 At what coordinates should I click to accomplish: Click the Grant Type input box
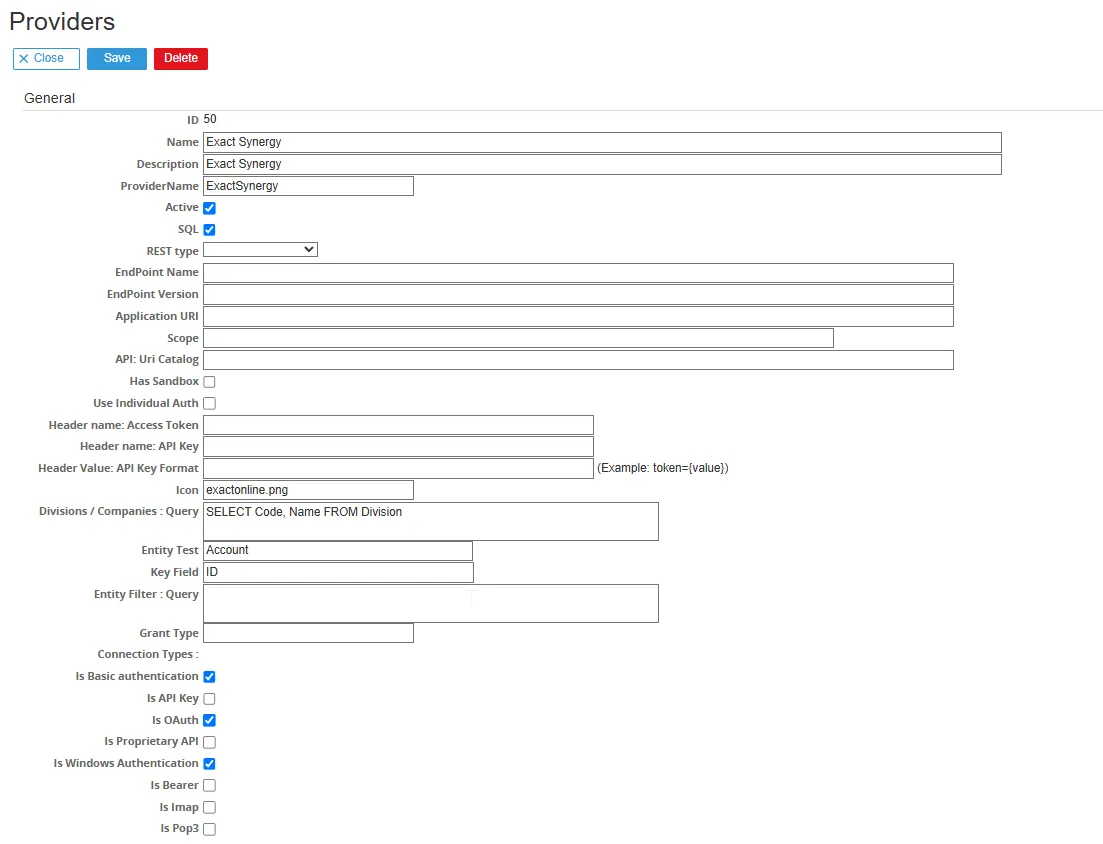(x=308, y=633)
